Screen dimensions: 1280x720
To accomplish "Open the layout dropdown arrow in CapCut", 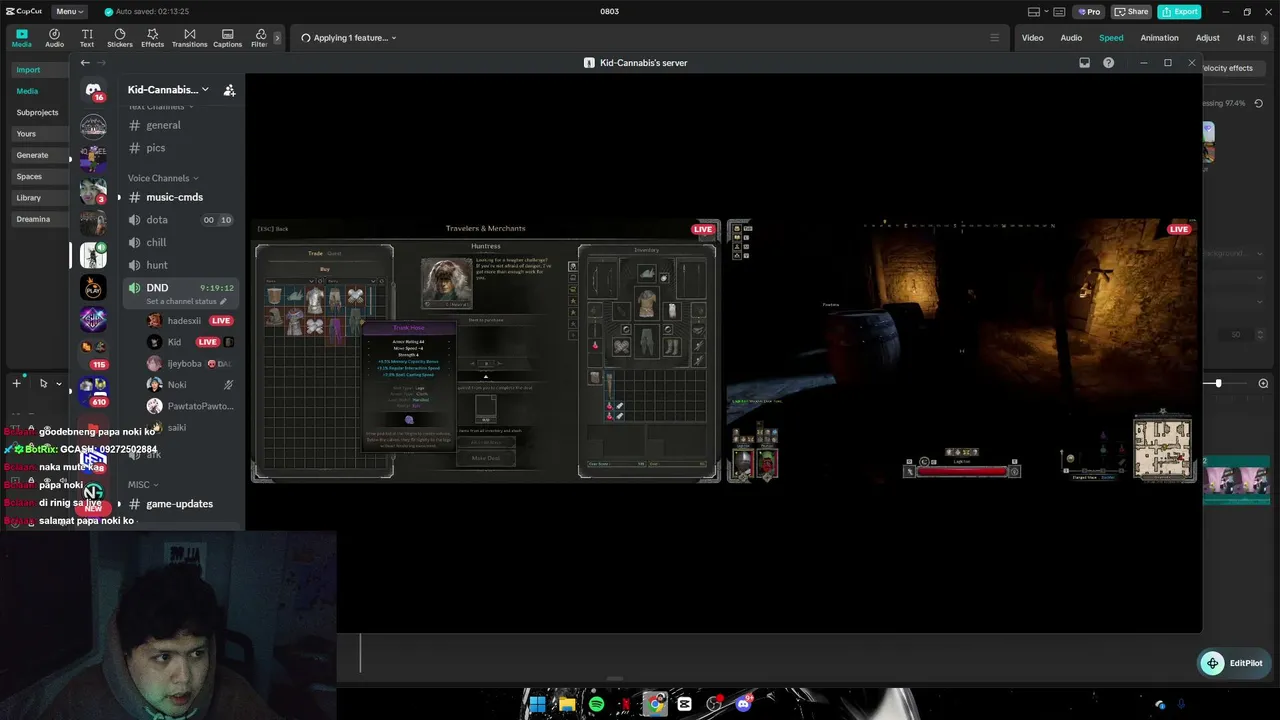I will point(1046,11).
